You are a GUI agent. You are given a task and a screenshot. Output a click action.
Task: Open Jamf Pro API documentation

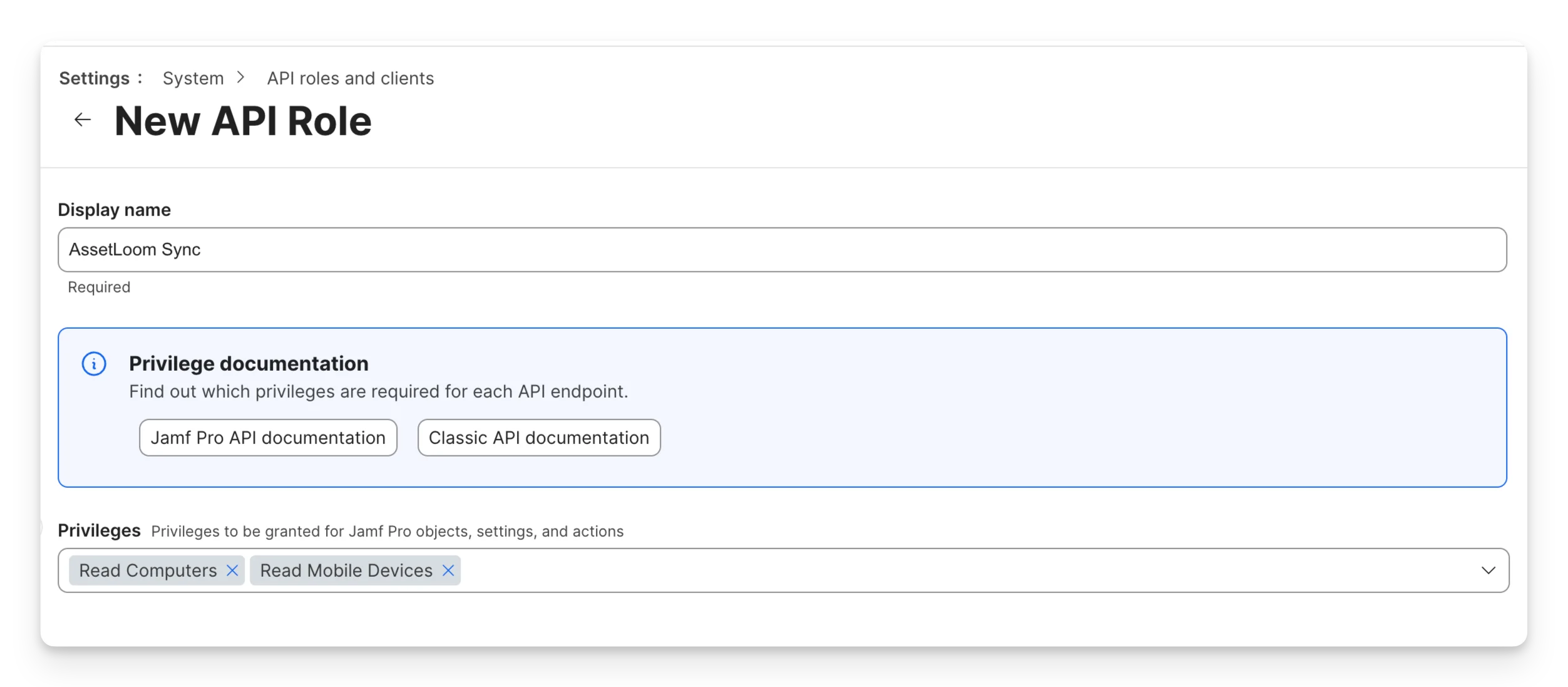pos(268,438)
